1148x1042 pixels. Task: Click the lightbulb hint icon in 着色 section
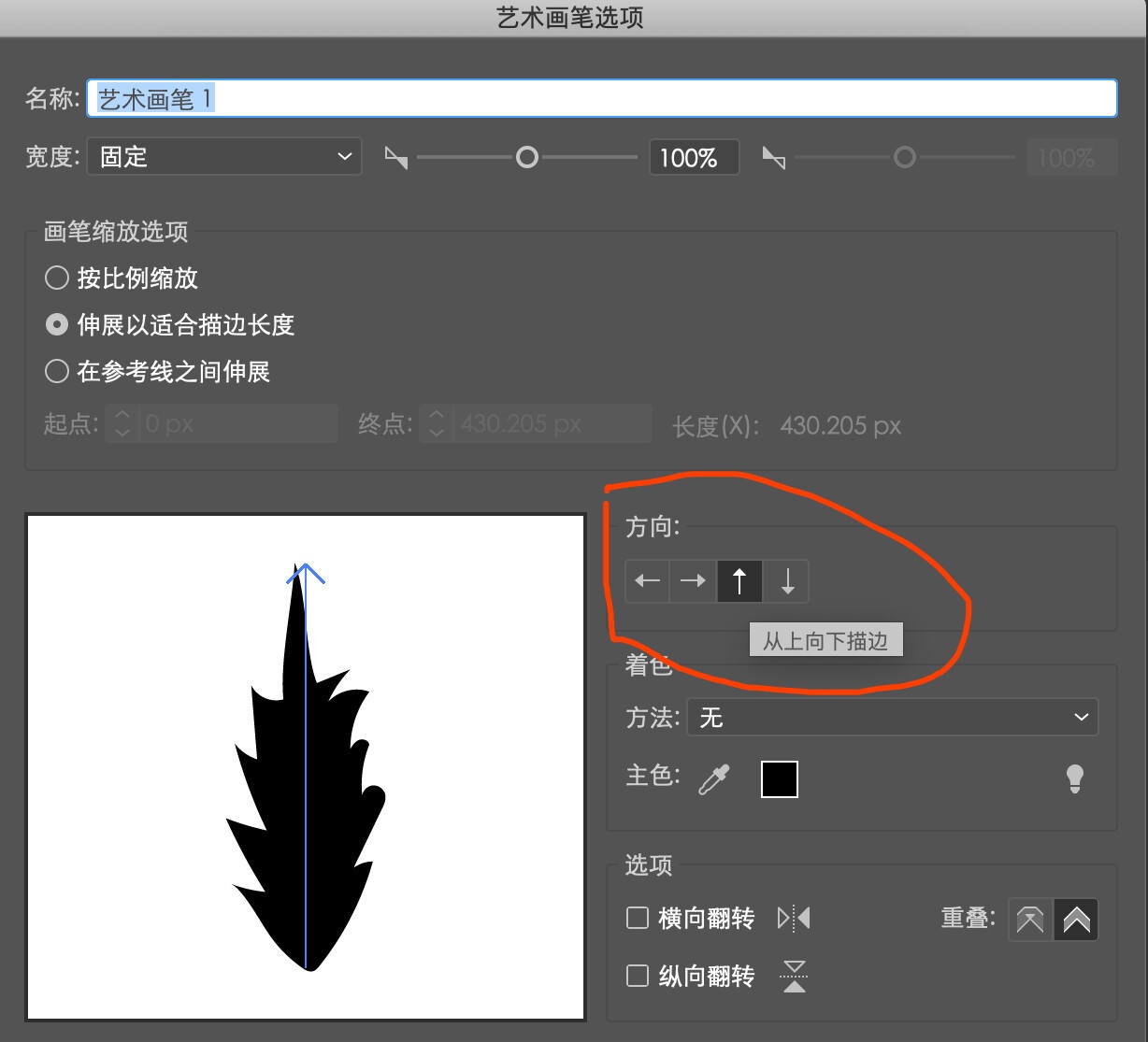click(x=1074, y=778)
